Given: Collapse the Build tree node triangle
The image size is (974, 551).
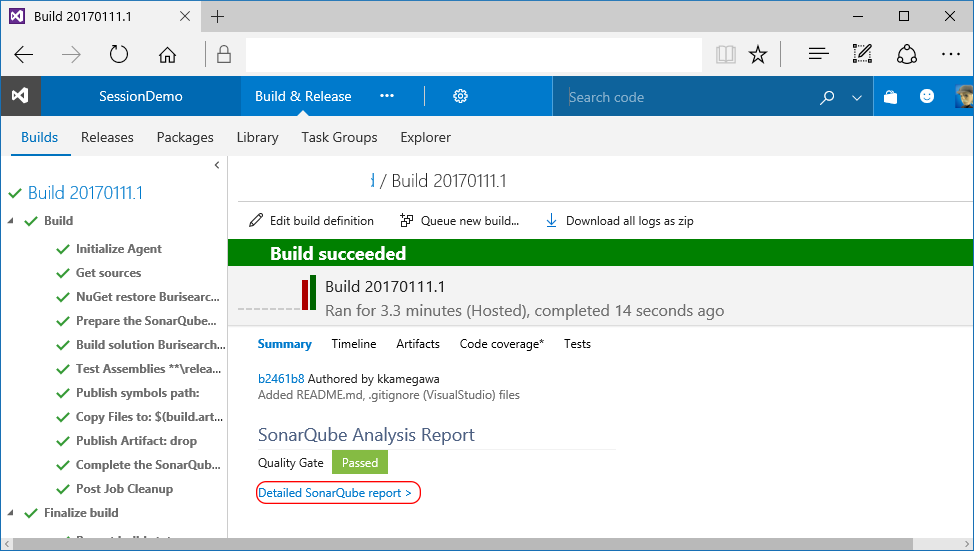Looking at the screenshot, I should 11,221.
